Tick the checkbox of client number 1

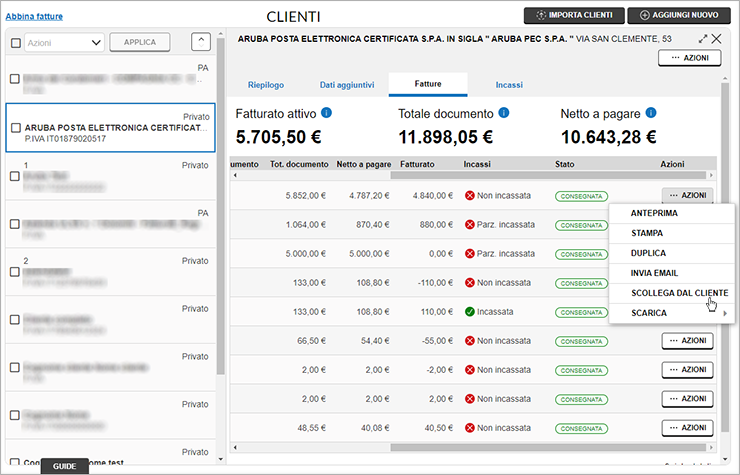click(x=15, y=176)
